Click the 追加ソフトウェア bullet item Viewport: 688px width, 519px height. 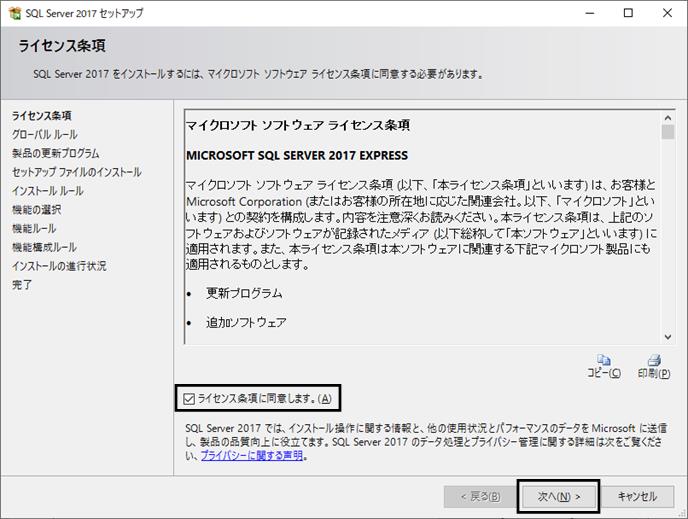click(246, 322)
